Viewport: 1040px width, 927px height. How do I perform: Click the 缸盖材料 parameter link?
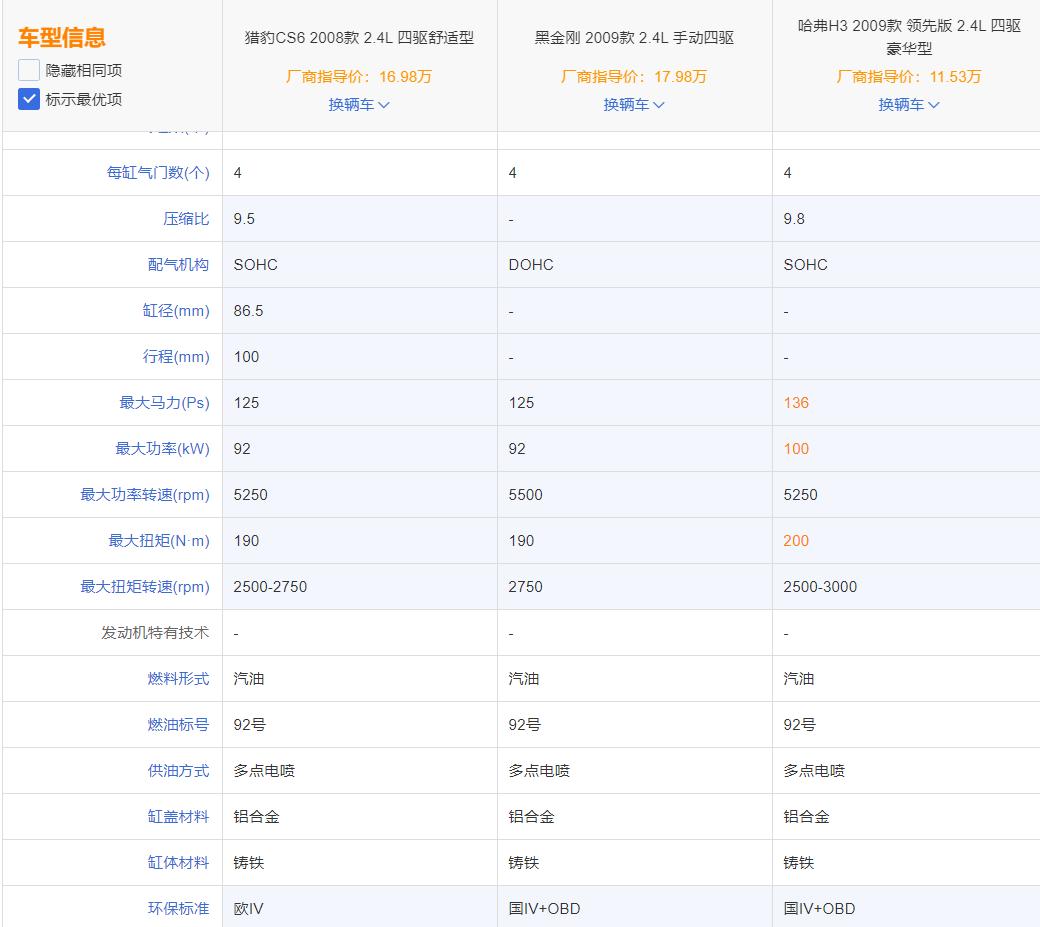pyautogui.click(x=178, y=816)
